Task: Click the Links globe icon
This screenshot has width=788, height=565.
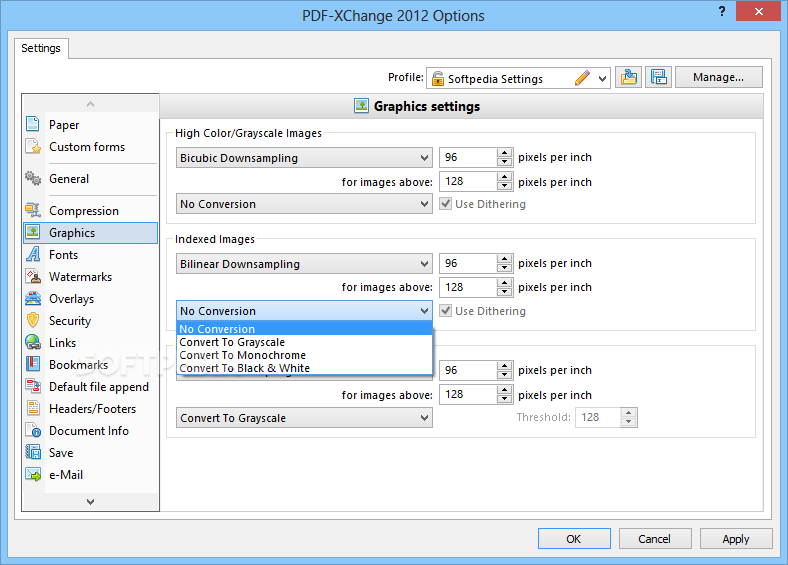Action: tap(33, 342)
